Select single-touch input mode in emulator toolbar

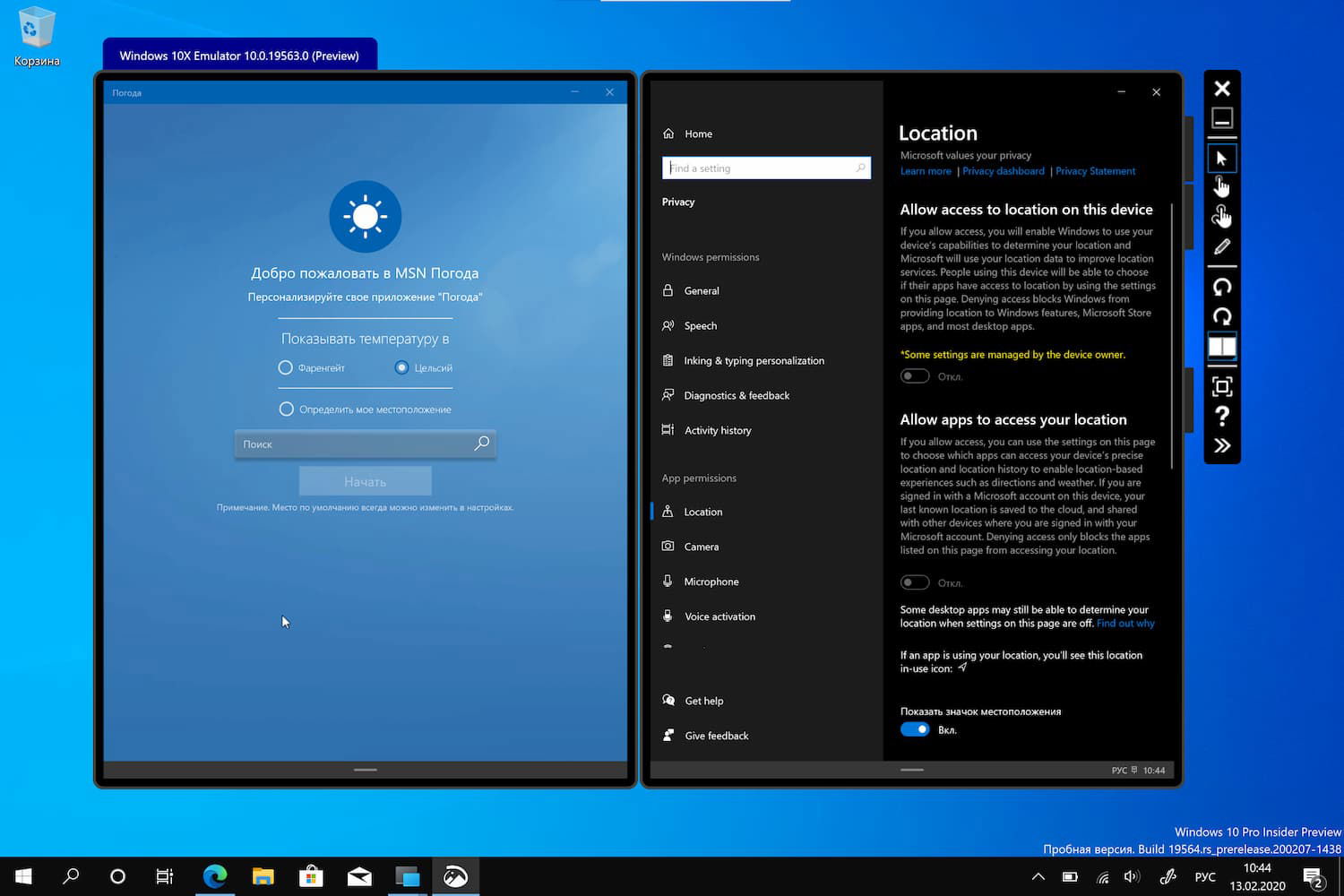tap(1221, 186)
